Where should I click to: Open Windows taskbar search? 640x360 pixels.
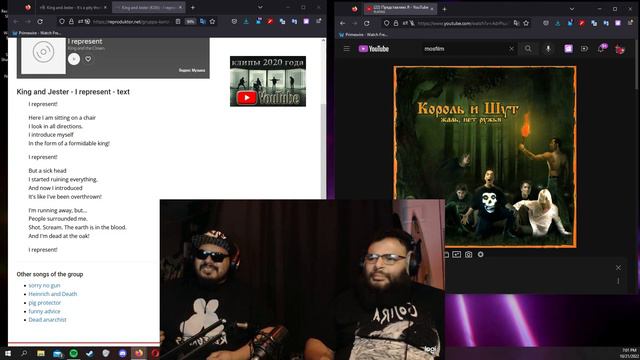(24, 353)
